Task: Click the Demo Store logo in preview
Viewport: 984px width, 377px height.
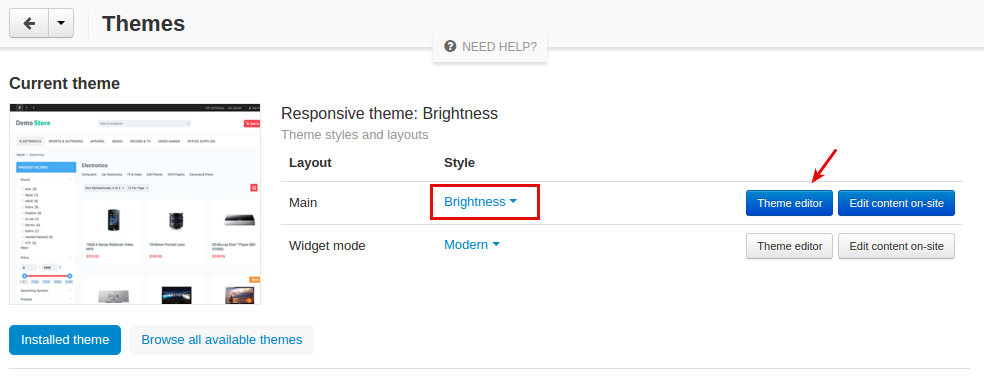Action: 33,123
